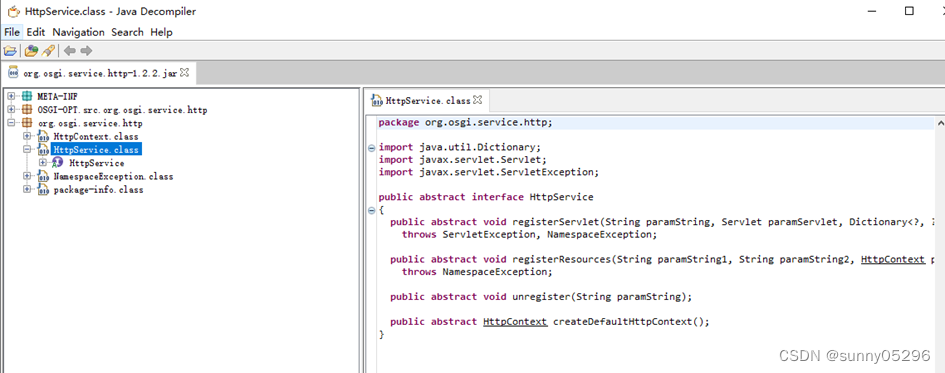This screenshot has width=945, height=373.
Task: Close the org.osgi.service.http-1.2.2.jar tab
Action: click(x=184, y=72)
